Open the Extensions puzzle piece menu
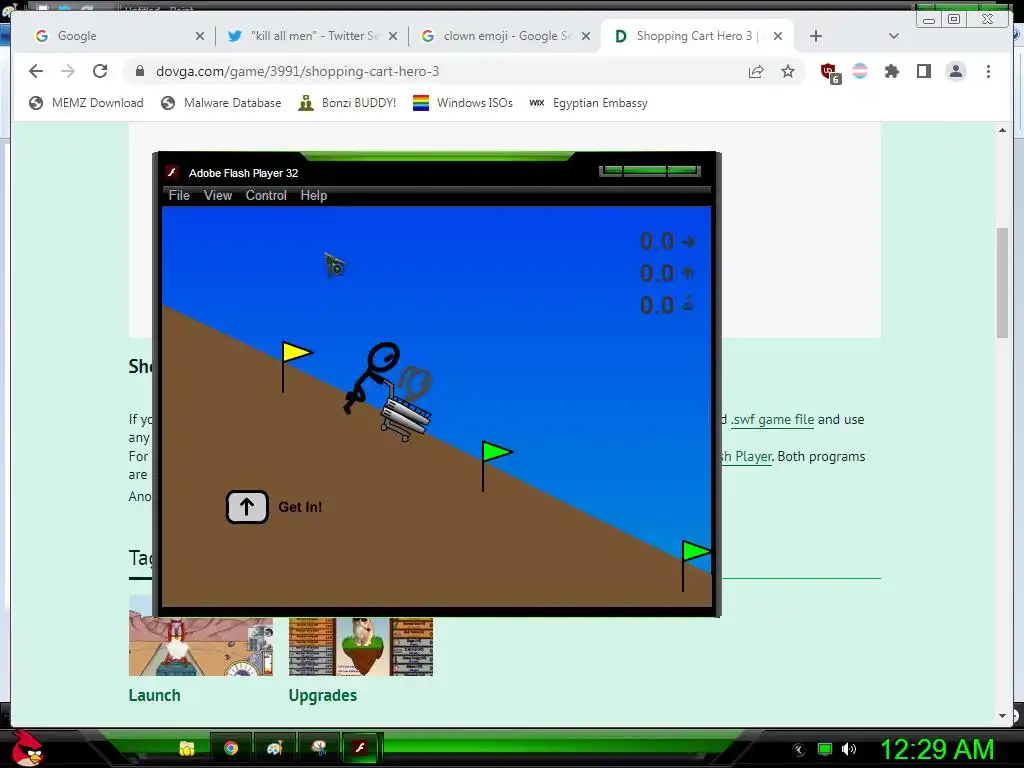This screenshot has width=1024, height=768. [891, 71]
